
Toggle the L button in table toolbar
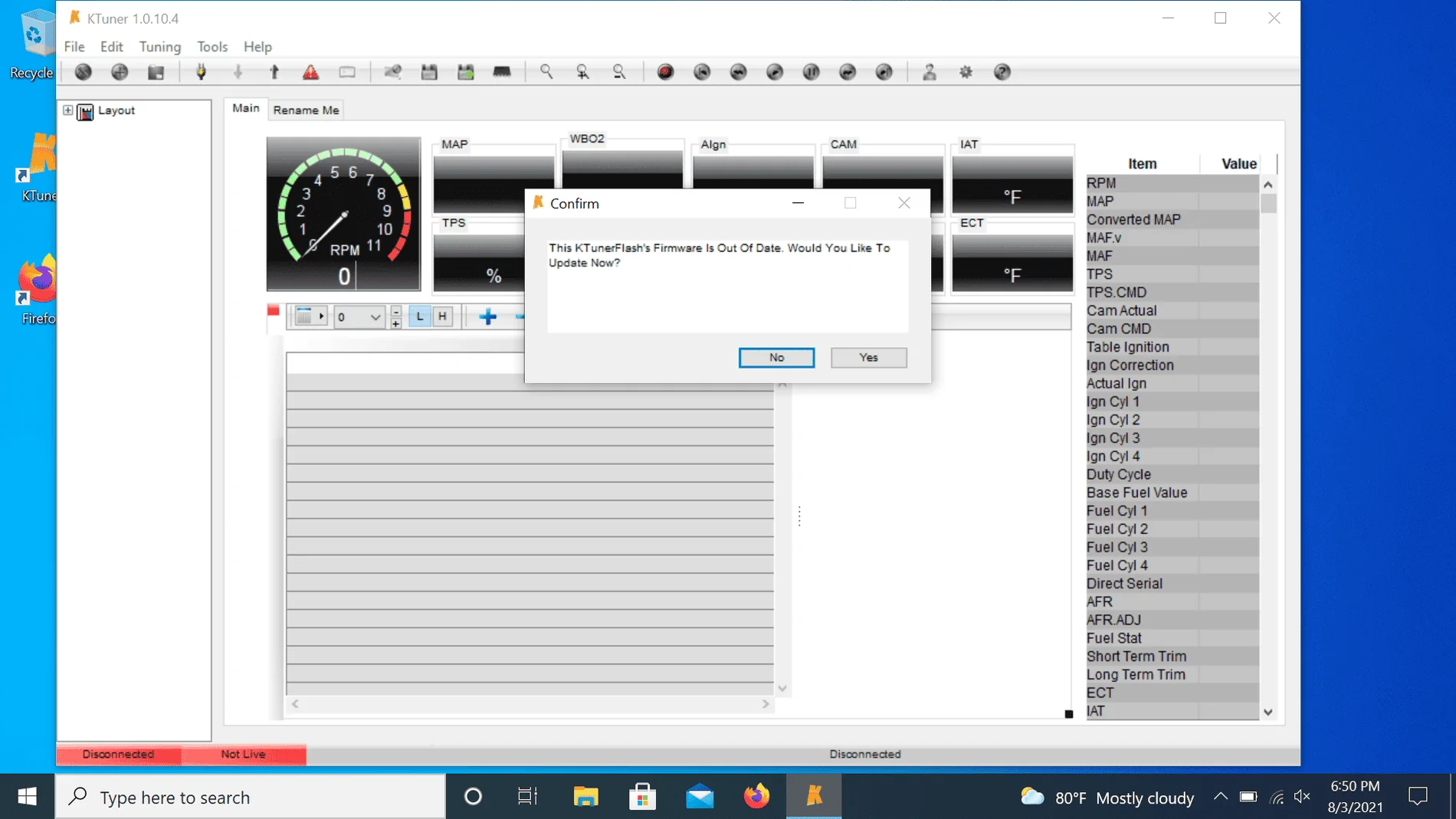tap(419, 316)
